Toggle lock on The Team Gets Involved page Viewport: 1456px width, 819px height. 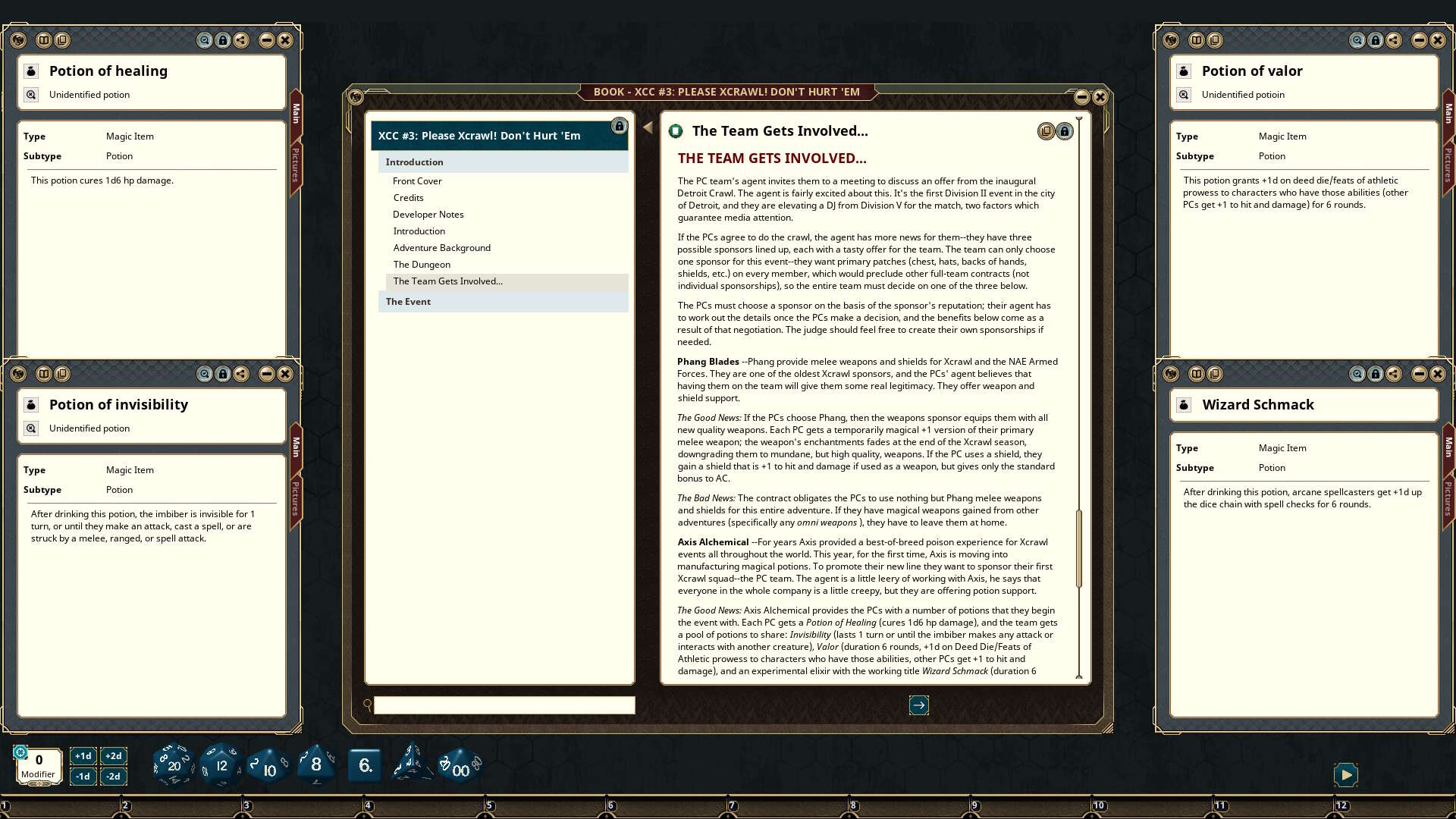tap(1065, 131)
